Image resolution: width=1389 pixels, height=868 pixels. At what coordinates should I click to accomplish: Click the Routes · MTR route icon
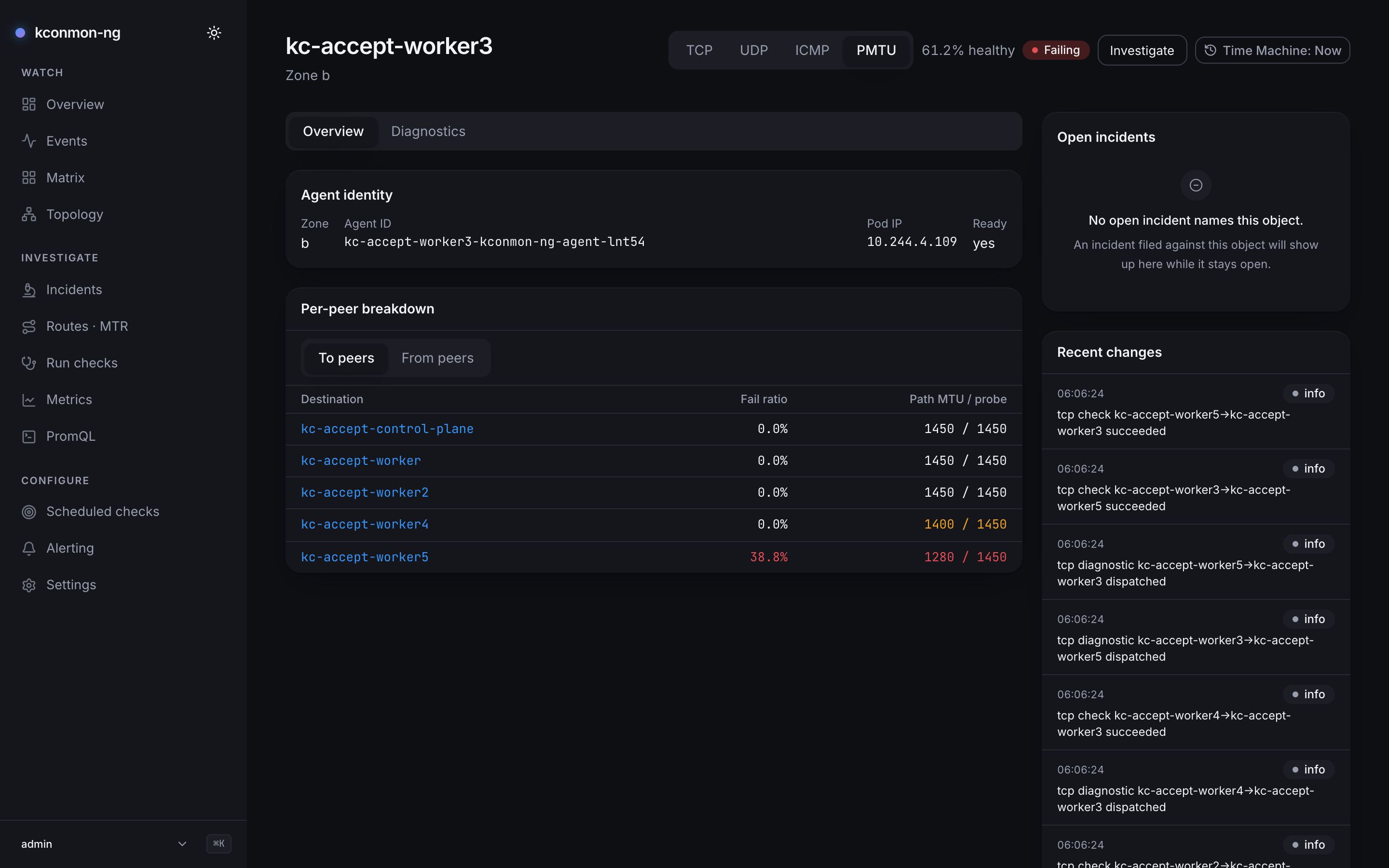coord(29,326)
